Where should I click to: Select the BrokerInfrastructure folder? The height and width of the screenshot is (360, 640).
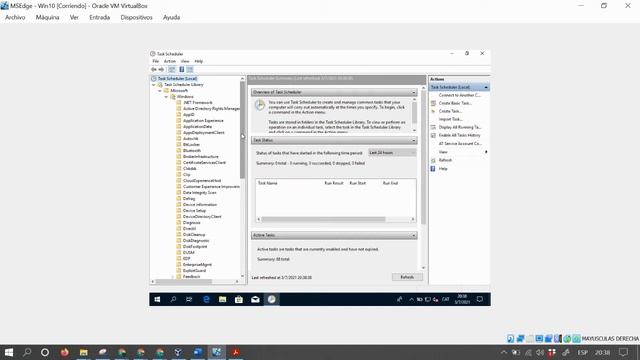pos(200,156)
